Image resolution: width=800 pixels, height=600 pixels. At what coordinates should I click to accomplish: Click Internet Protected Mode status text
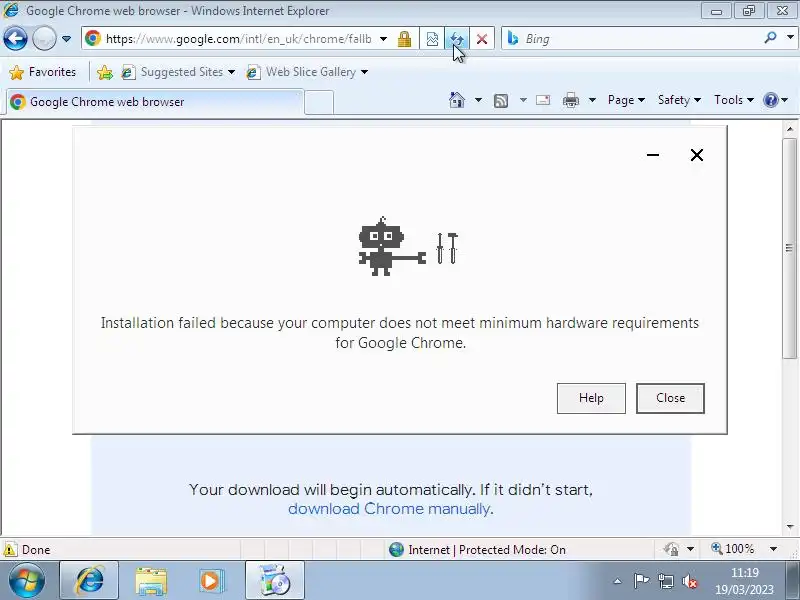click(487, 549)
